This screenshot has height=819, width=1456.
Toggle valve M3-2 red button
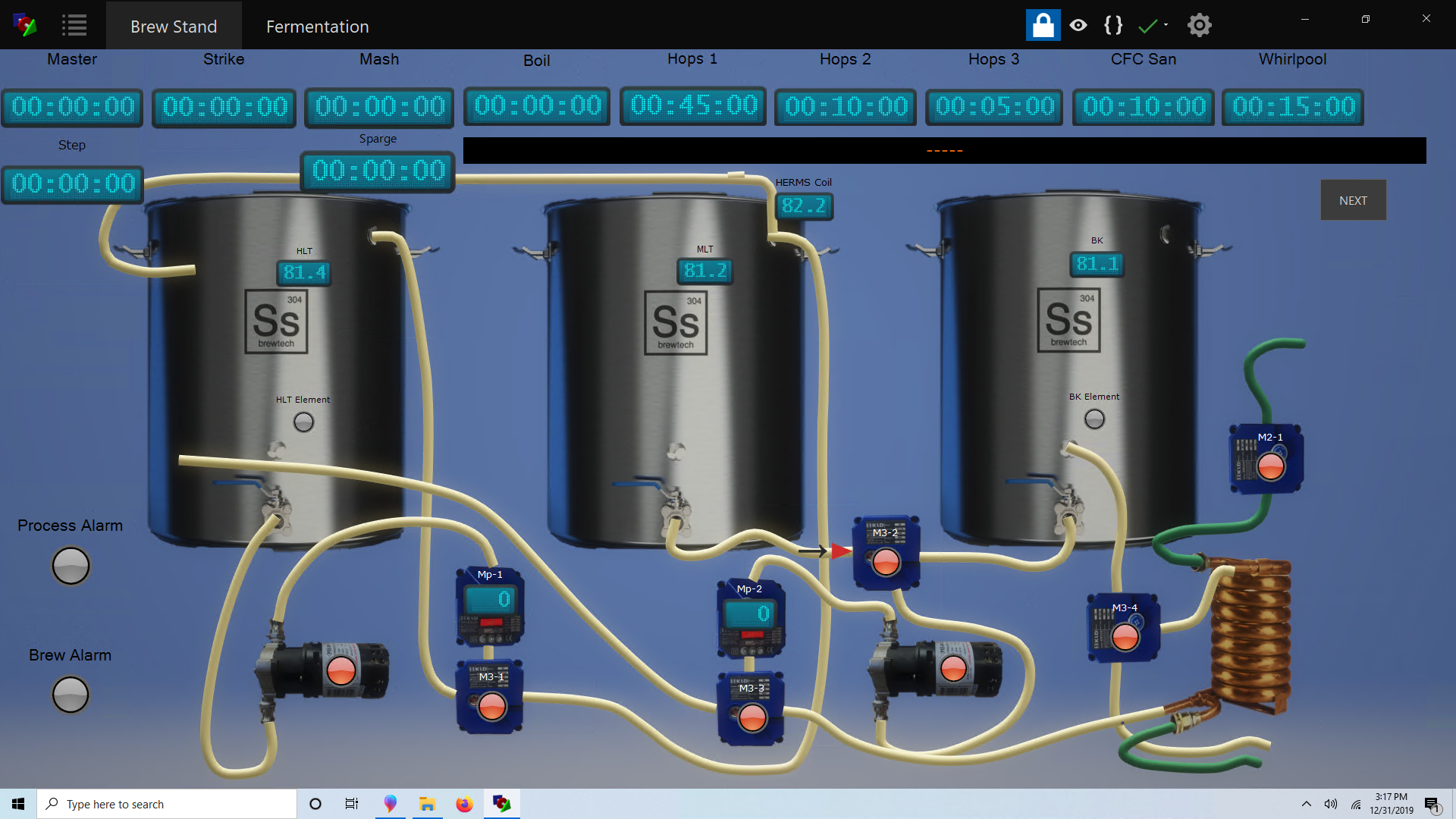pyautogui.click(x=885, y=562)
